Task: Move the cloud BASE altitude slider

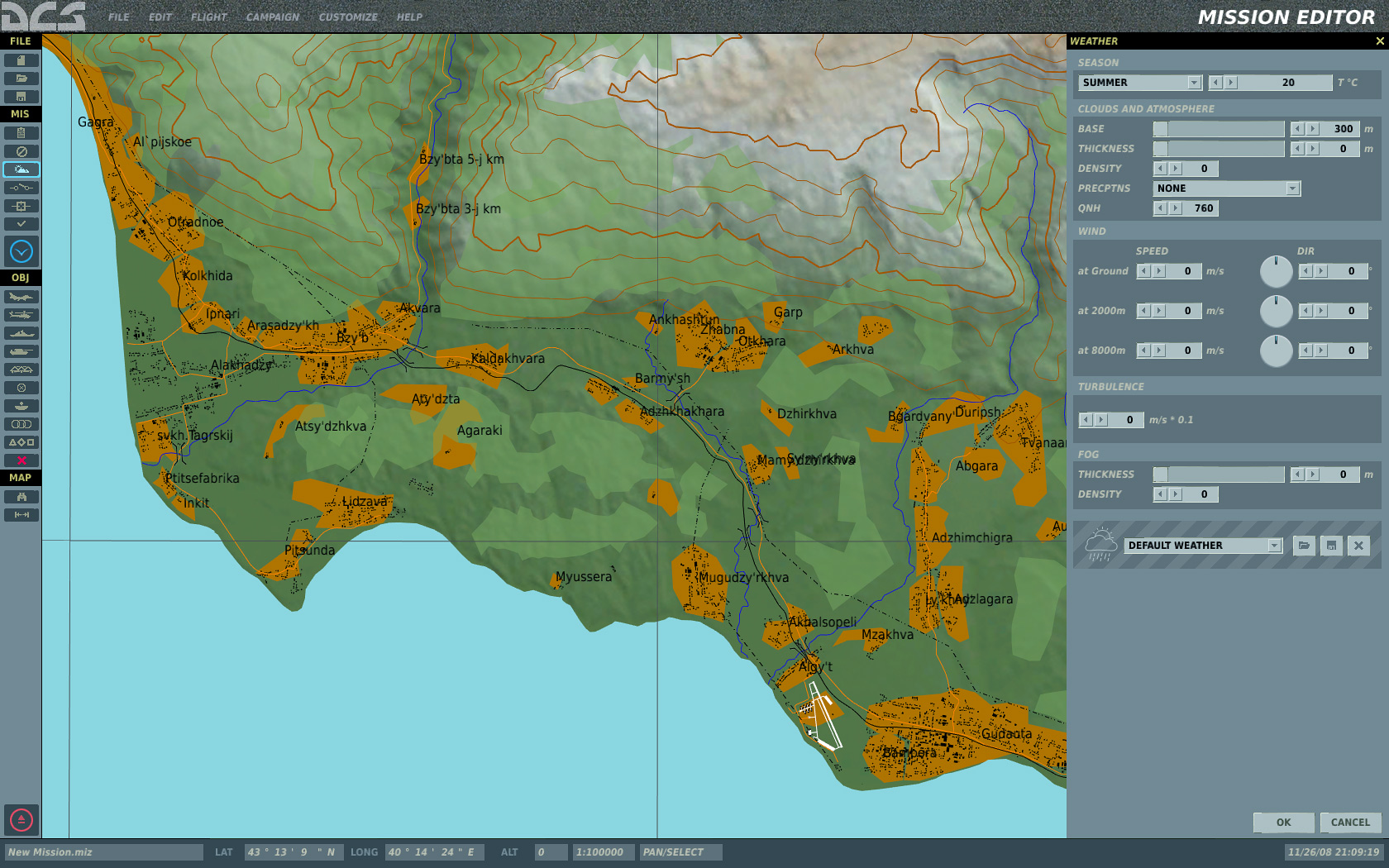Action: (1161, 129)
